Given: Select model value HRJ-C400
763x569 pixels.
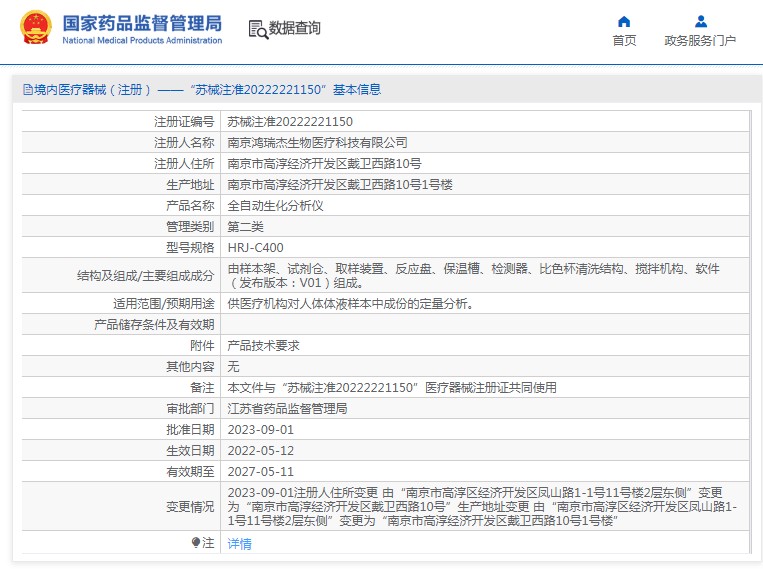Looking at the screenshot, I should tap(256, 247).
